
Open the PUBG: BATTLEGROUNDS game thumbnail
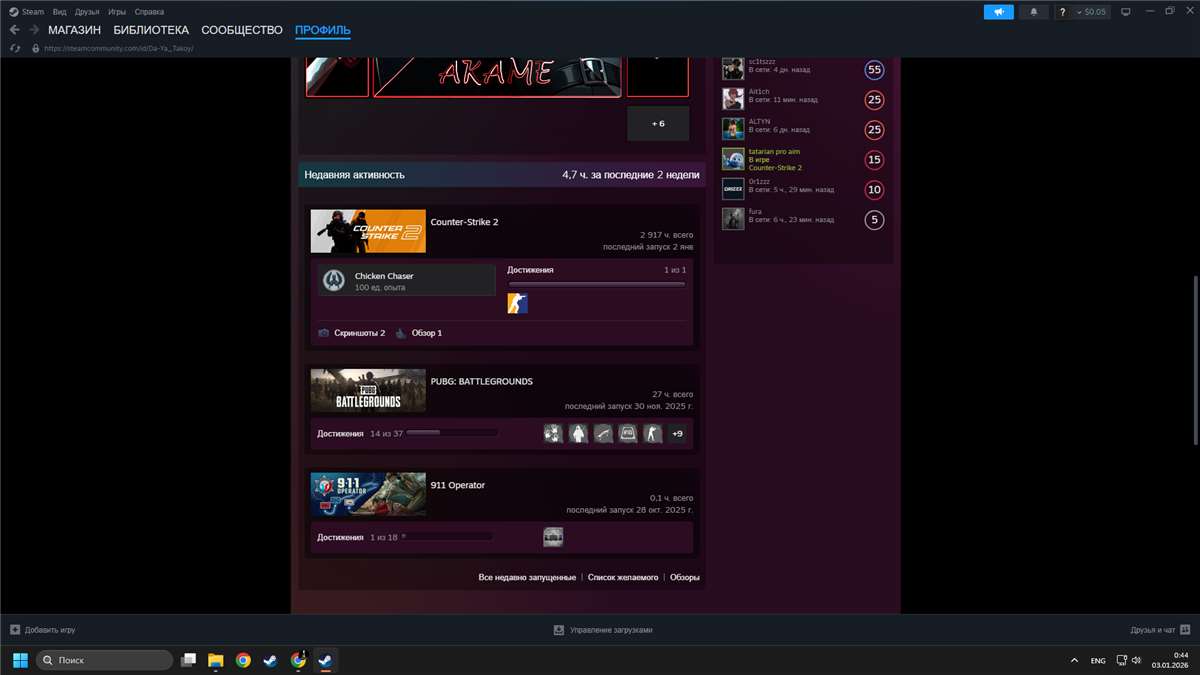pyautogui.click(x=368, y=390)
